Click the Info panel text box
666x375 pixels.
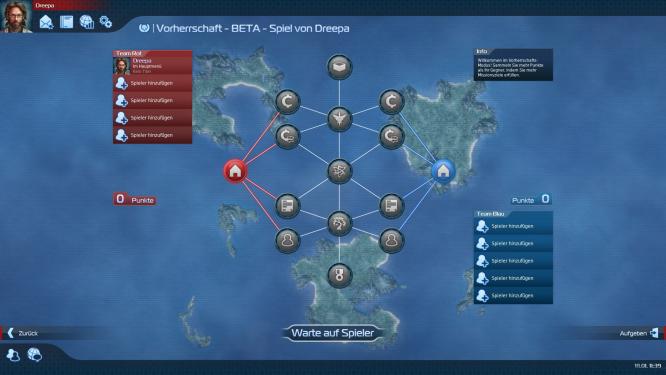(513, 65)
